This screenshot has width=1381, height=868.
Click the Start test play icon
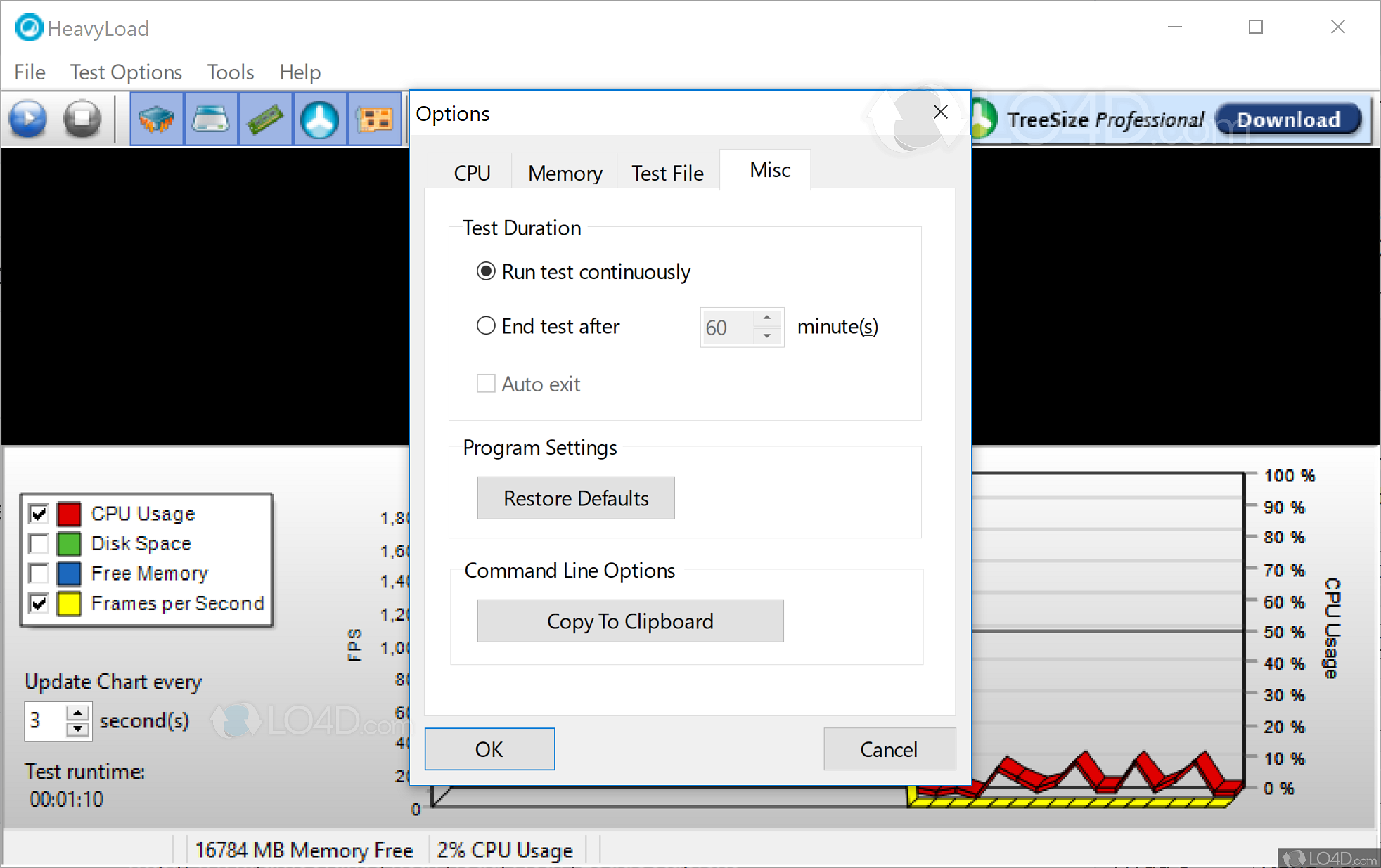pos(28,119)
